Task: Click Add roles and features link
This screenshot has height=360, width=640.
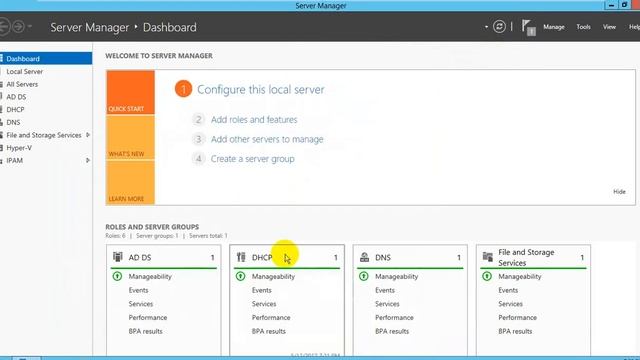Action: coord(254,120)
